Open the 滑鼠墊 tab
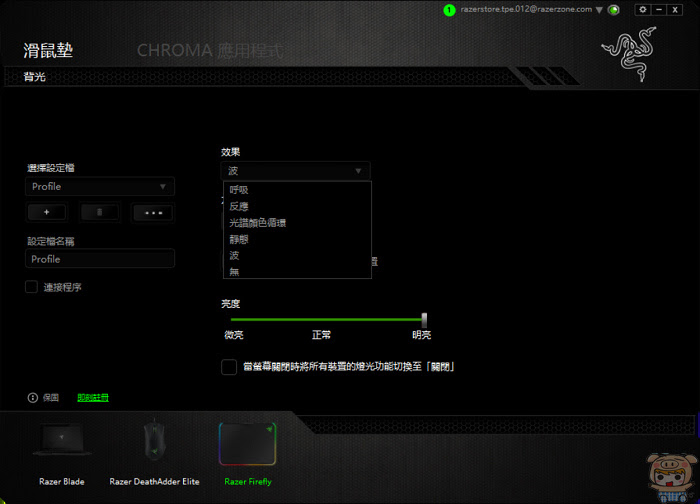Screen dimensions: 700x504 (x=48, y=50)
